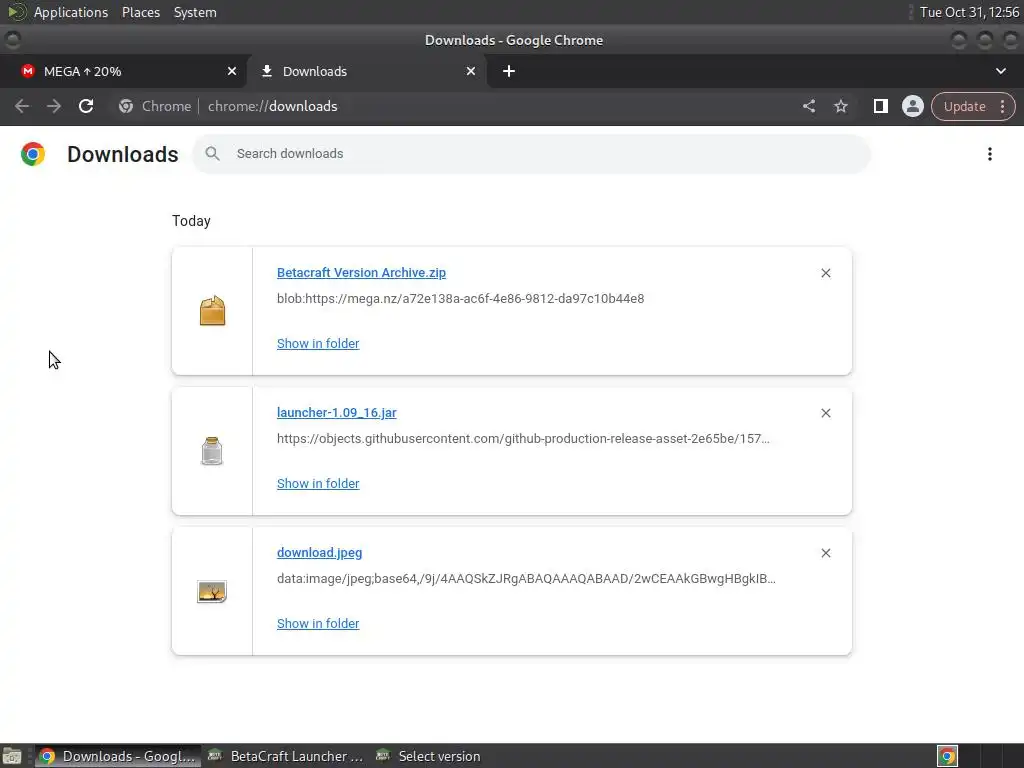Open launcher-1.09_16.jar file link
This screenshot has width=1024, height=768.
tap(336, 413)
